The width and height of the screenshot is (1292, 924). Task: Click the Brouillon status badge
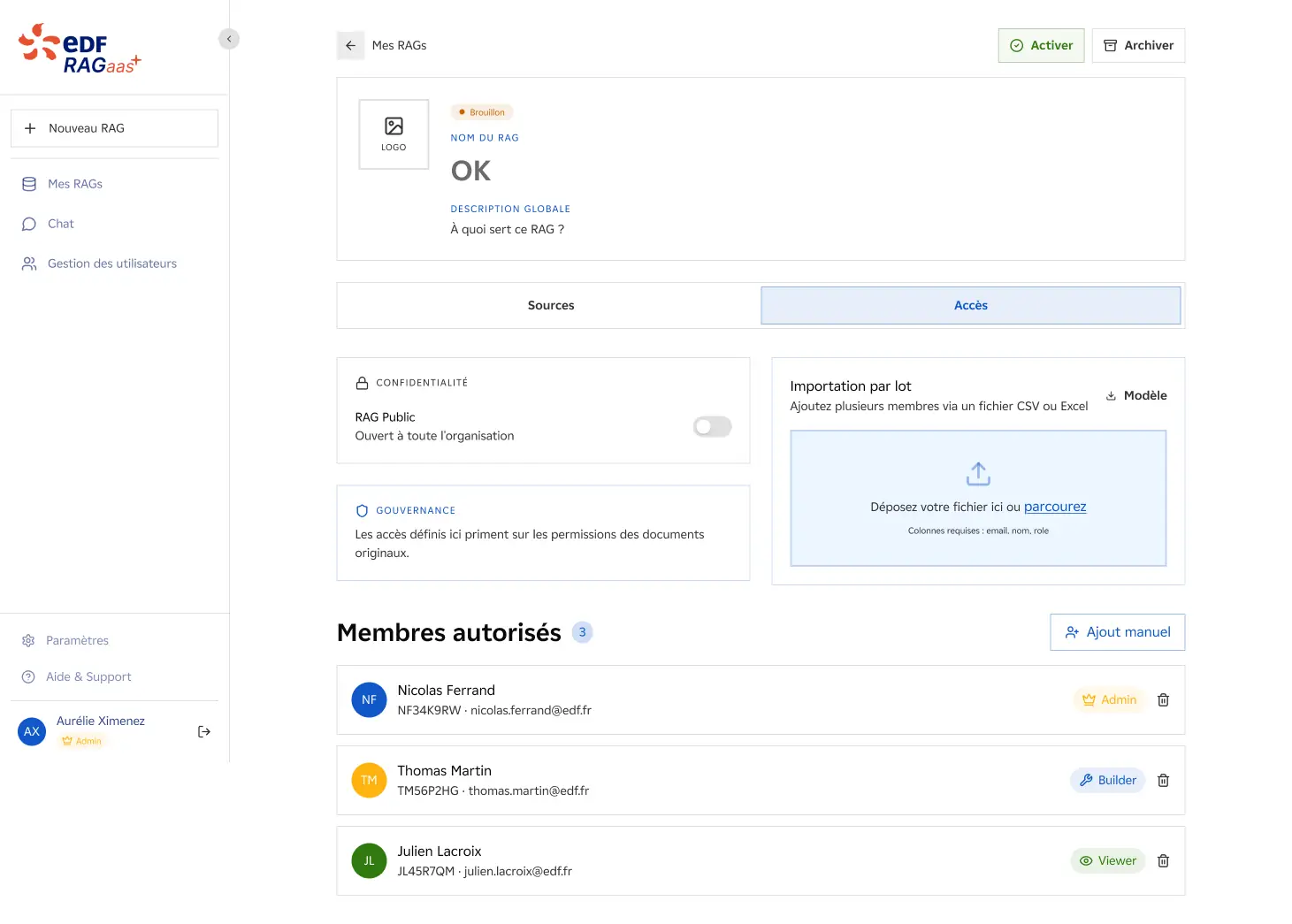click(482, 112)
